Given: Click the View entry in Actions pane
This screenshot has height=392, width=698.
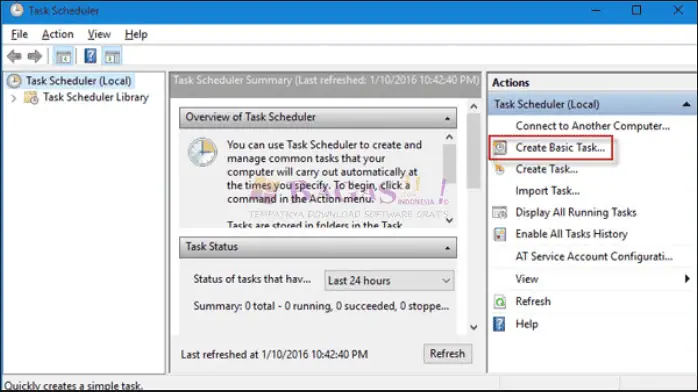Looking at the screenshot, I should (527, 279).
